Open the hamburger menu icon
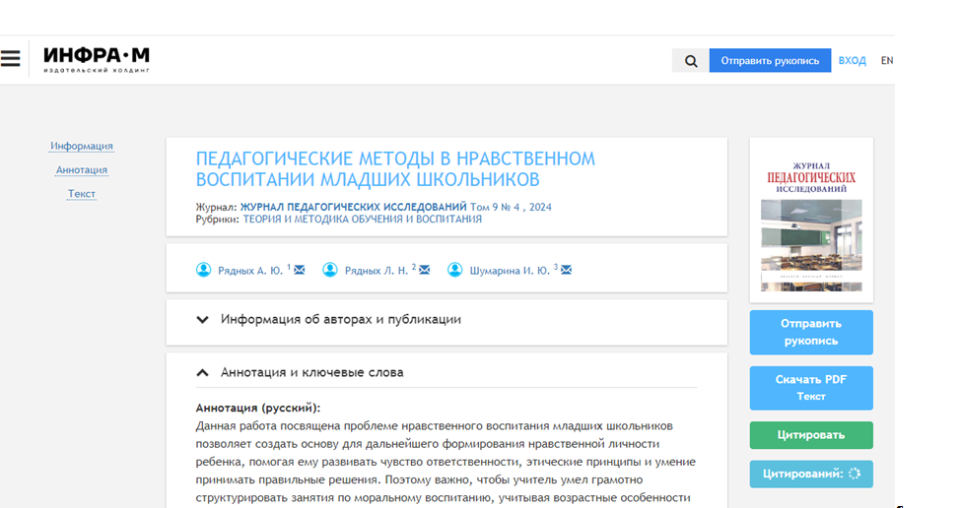The height and width of the screenshot is (508, 960). point(10,59)
